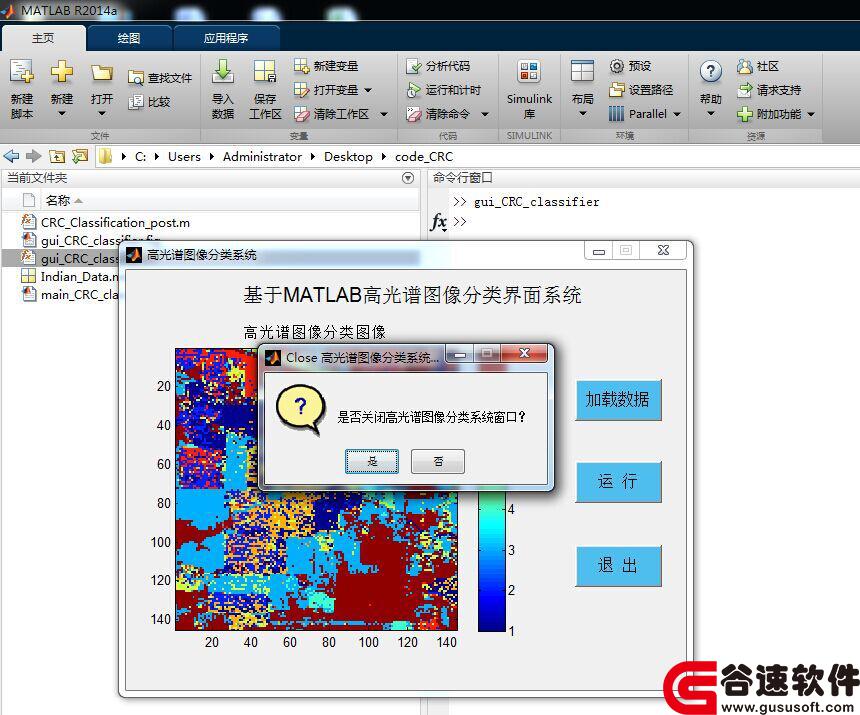Click Clear Workspace button
The image size is (860, 715).
(x=332, y=114)
